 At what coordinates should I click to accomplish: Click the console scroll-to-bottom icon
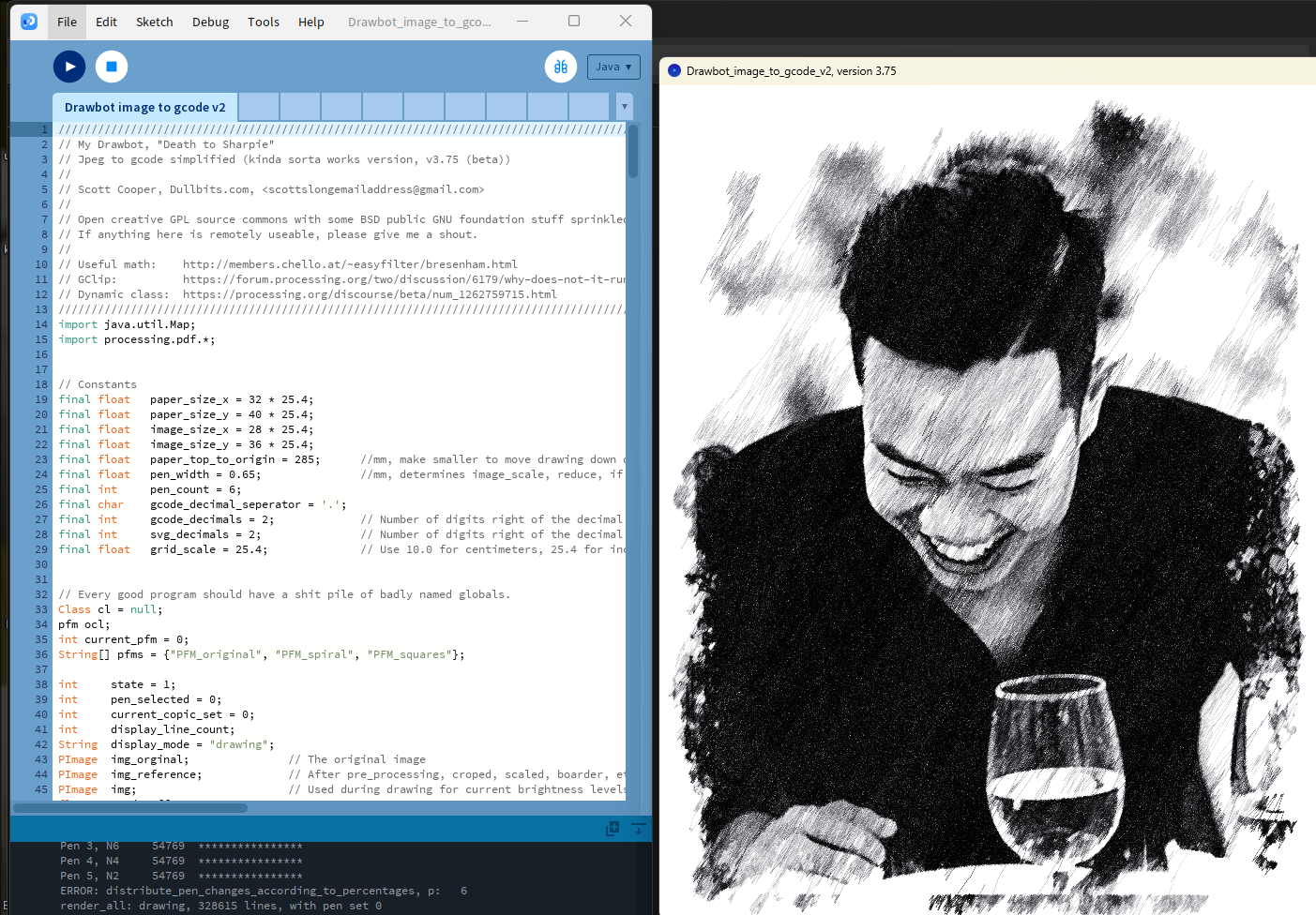click(x=639, y=829)
